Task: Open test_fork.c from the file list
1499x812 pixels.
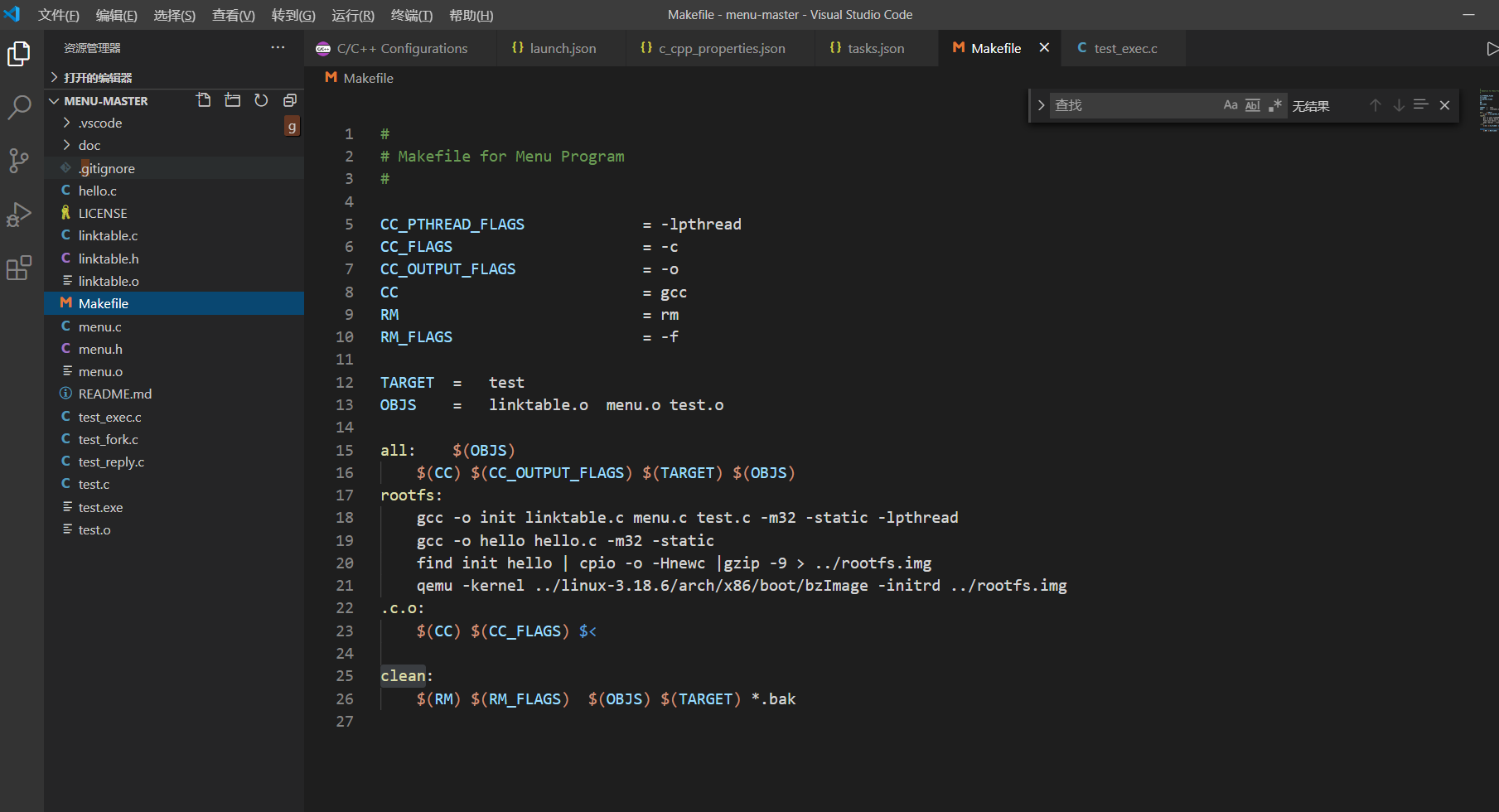Action: (108, 439)
